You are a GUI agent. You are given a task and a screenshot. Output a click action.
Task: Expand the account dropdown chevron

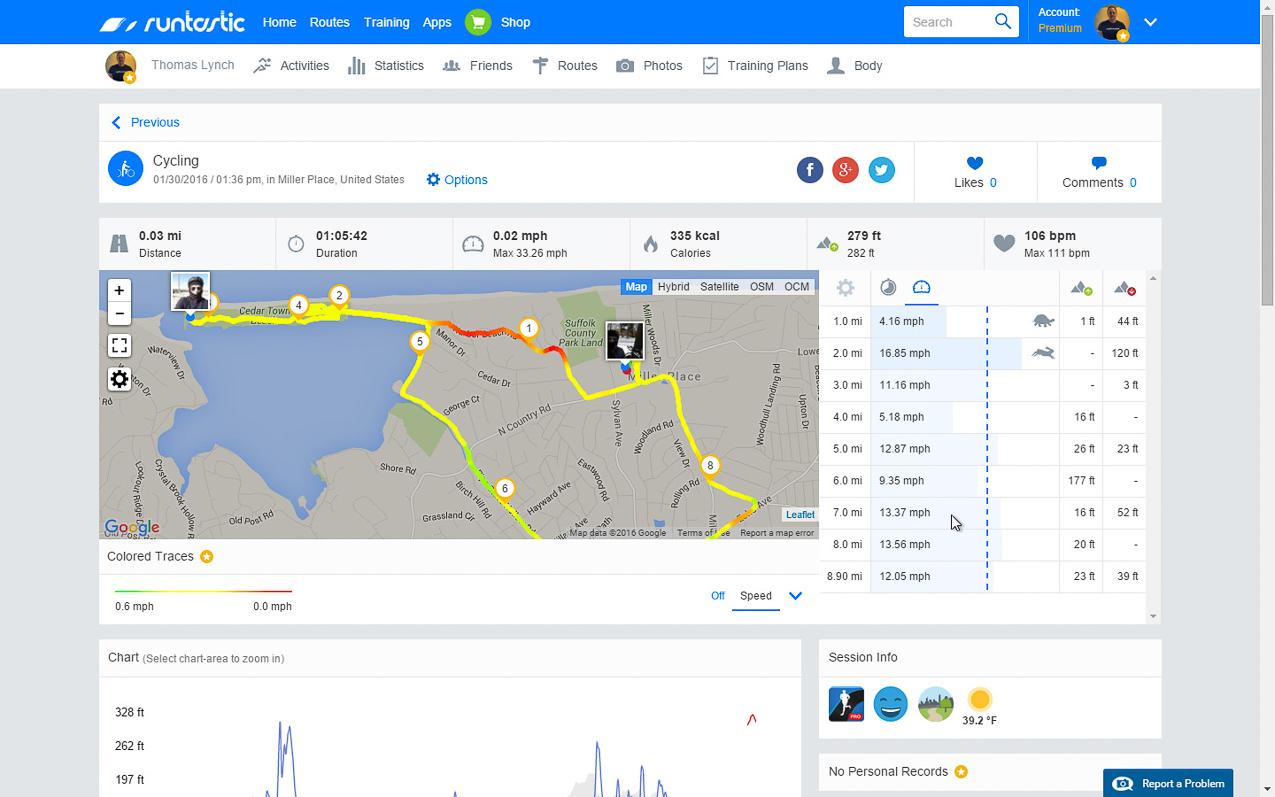[x=1150, y=22]
